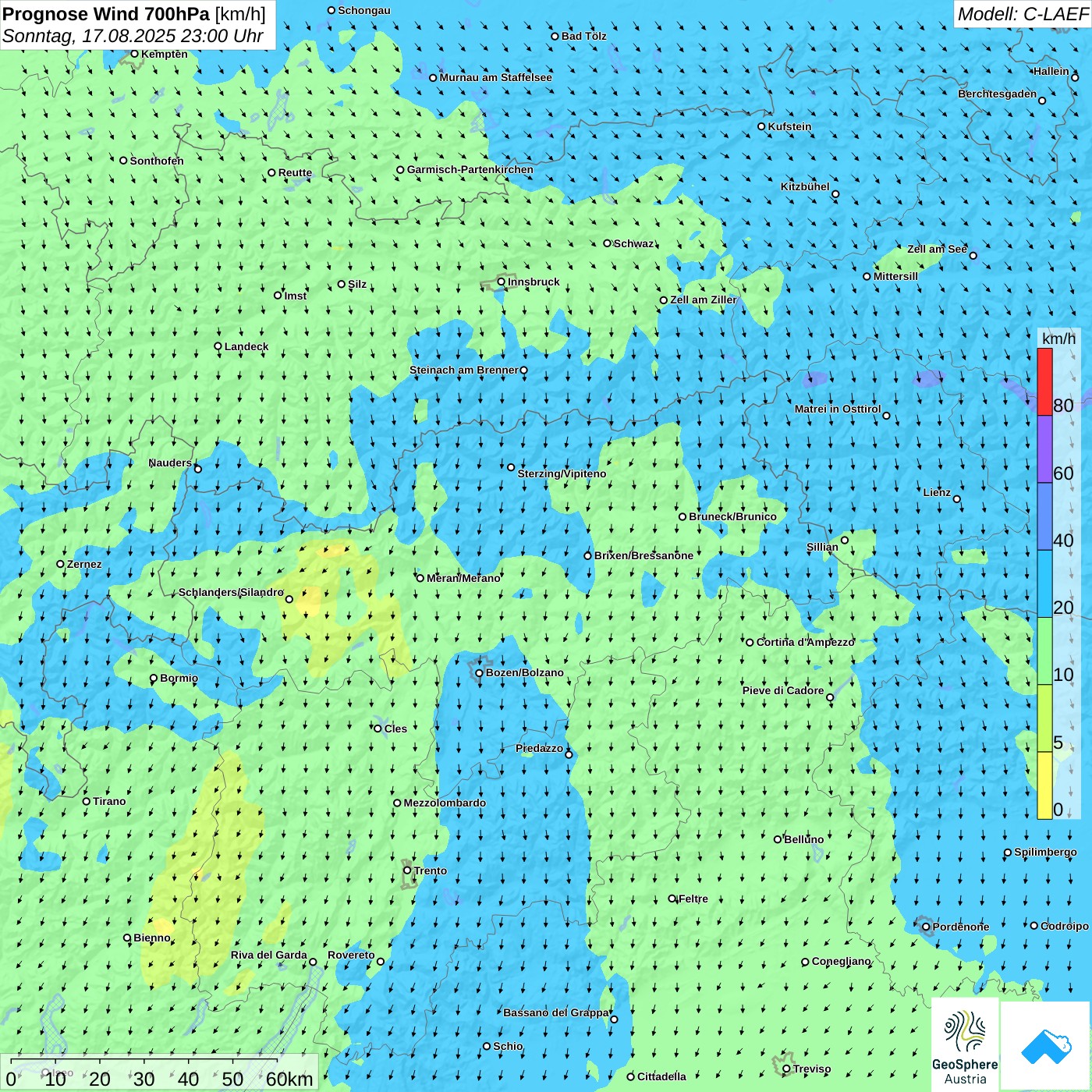The image size is (1092, 1092).
Task: Click the Garmisch-Partenkirchen label
Action: (x=470, y=169)
